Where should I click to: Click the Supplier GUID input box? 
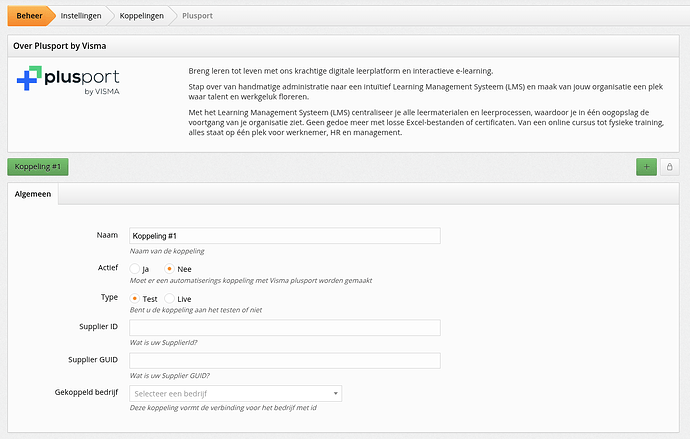click(x=285, y=360)
